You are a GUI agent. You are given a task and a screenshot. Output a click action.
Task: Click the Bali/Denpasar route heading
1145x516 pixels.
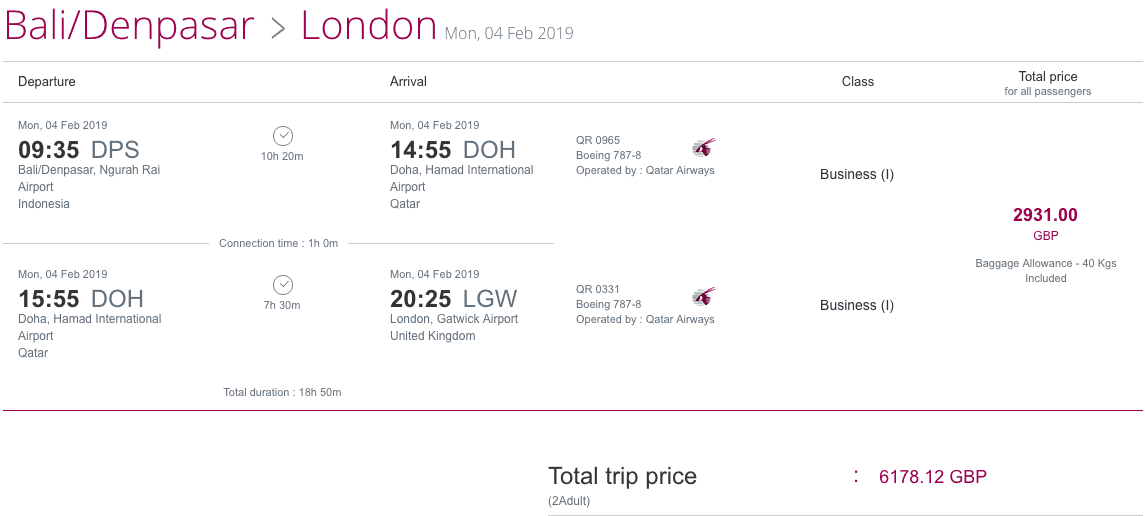[129, 26]
